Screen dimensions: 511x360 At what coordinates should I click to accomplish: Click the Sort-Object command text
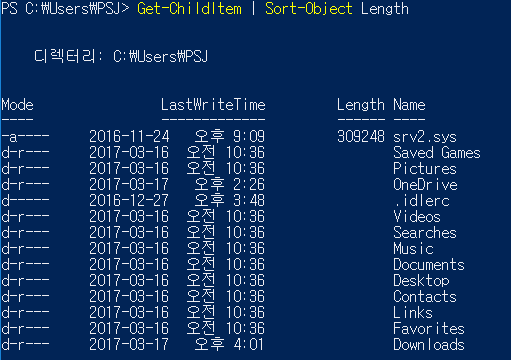click(x=308, y=9)
